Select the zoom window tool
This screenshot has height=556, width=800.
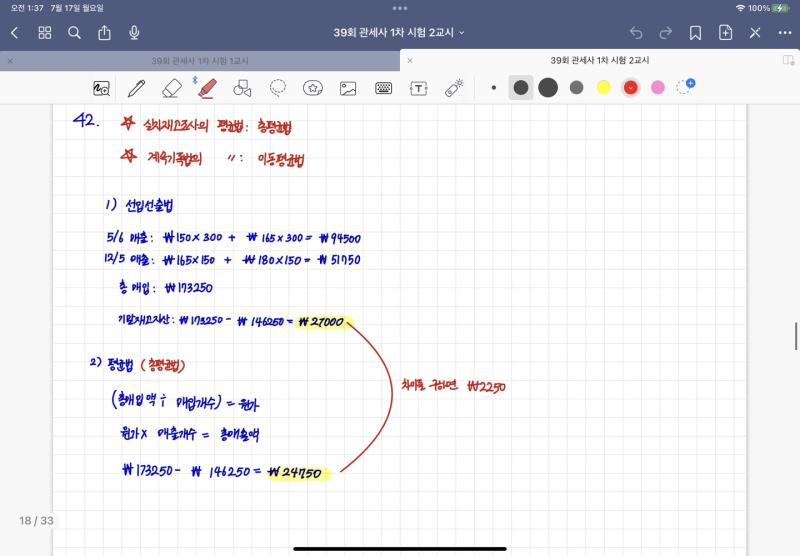point(102,88)
